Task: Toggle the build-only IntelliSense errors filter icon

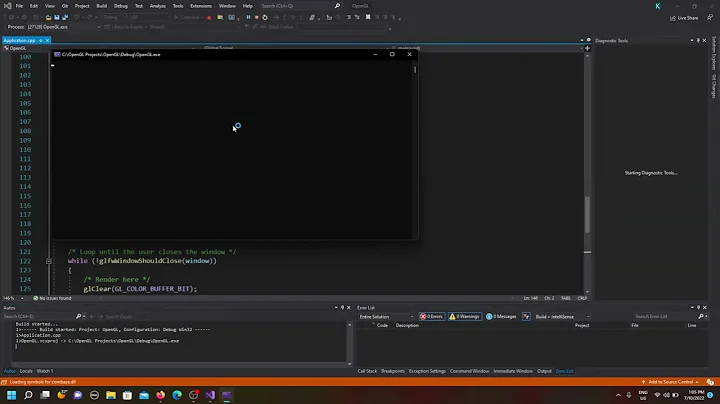Action: [x=526, y=316]
